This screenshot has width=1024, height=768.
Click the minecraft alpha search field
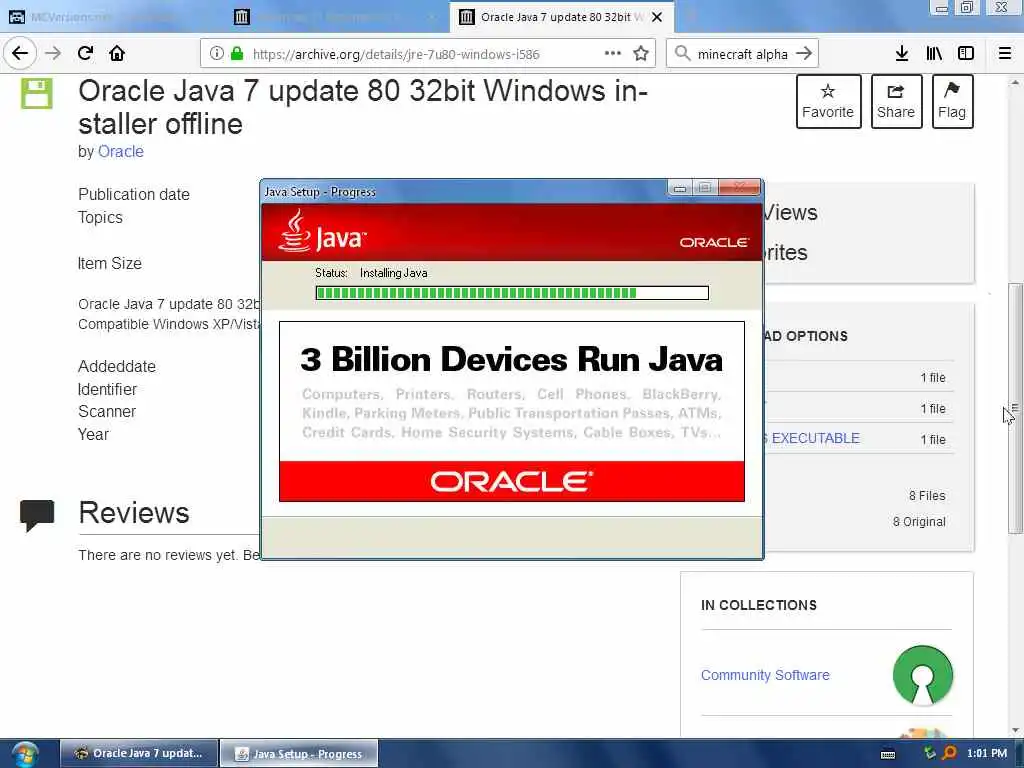click(x=743, y=54)
